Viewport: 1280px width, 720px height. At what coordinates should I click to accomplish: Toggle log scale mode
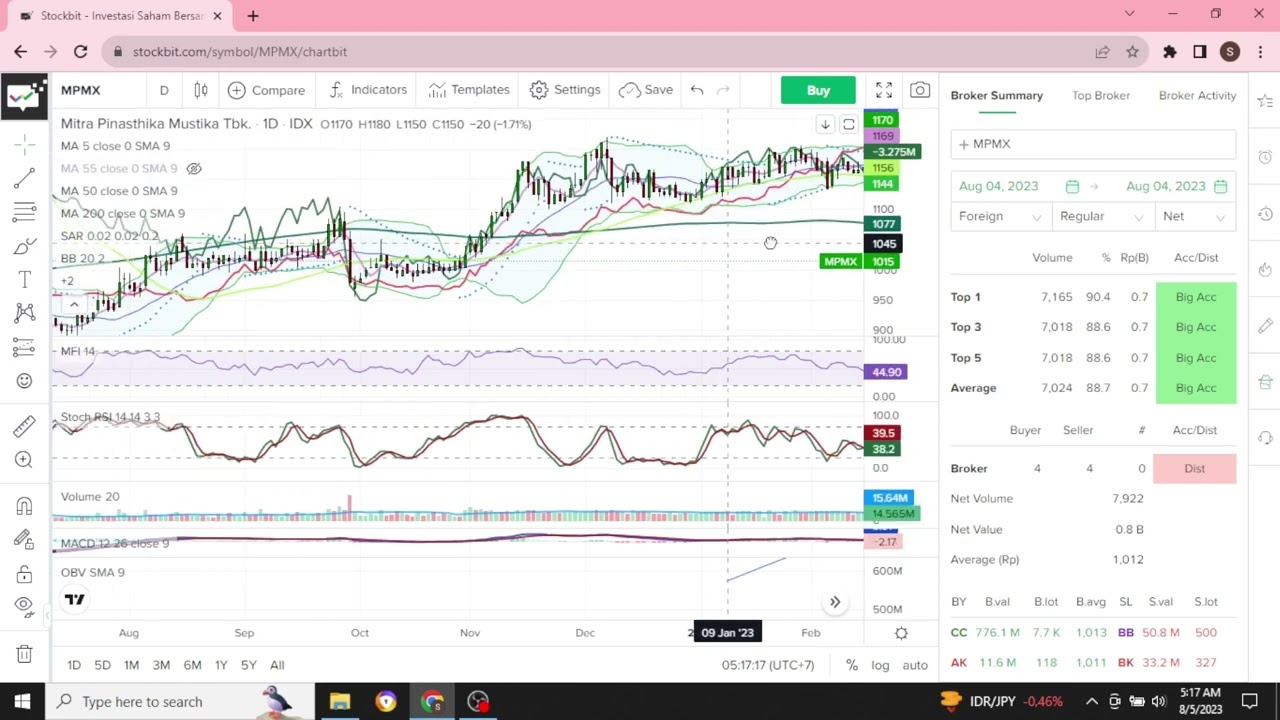[x=880, y=665]
